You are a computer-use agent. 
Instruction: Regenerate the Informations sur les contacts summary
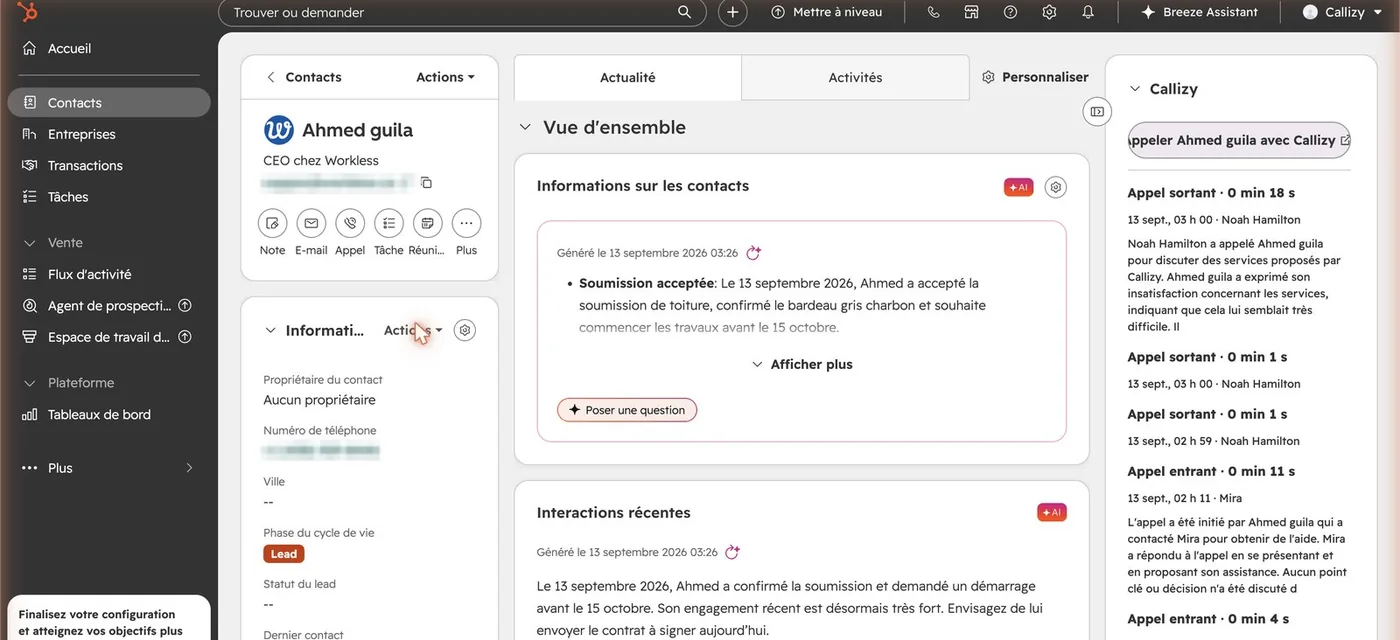[754, 253]
